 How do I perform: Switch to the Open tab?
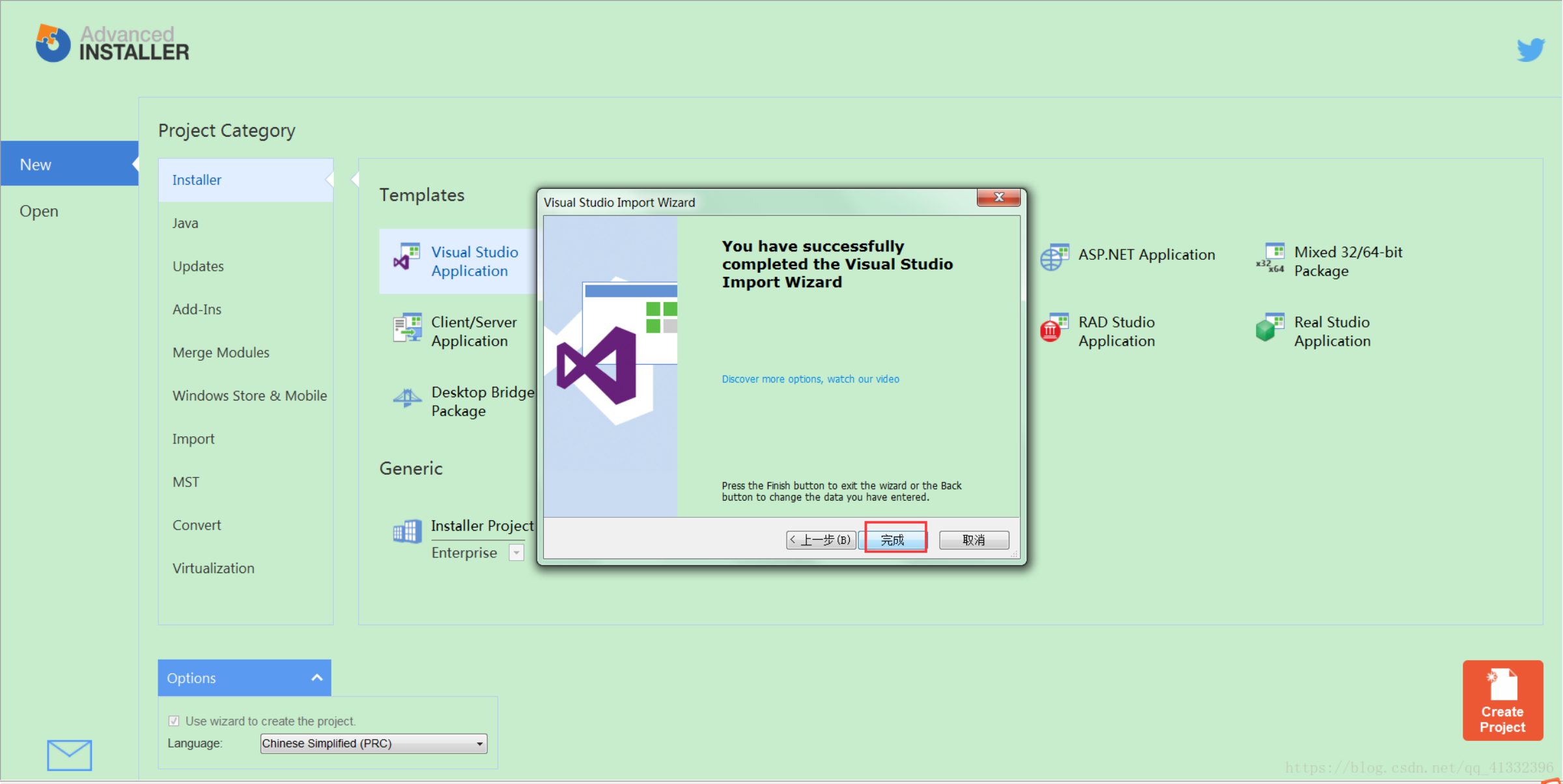click(39, 211)
